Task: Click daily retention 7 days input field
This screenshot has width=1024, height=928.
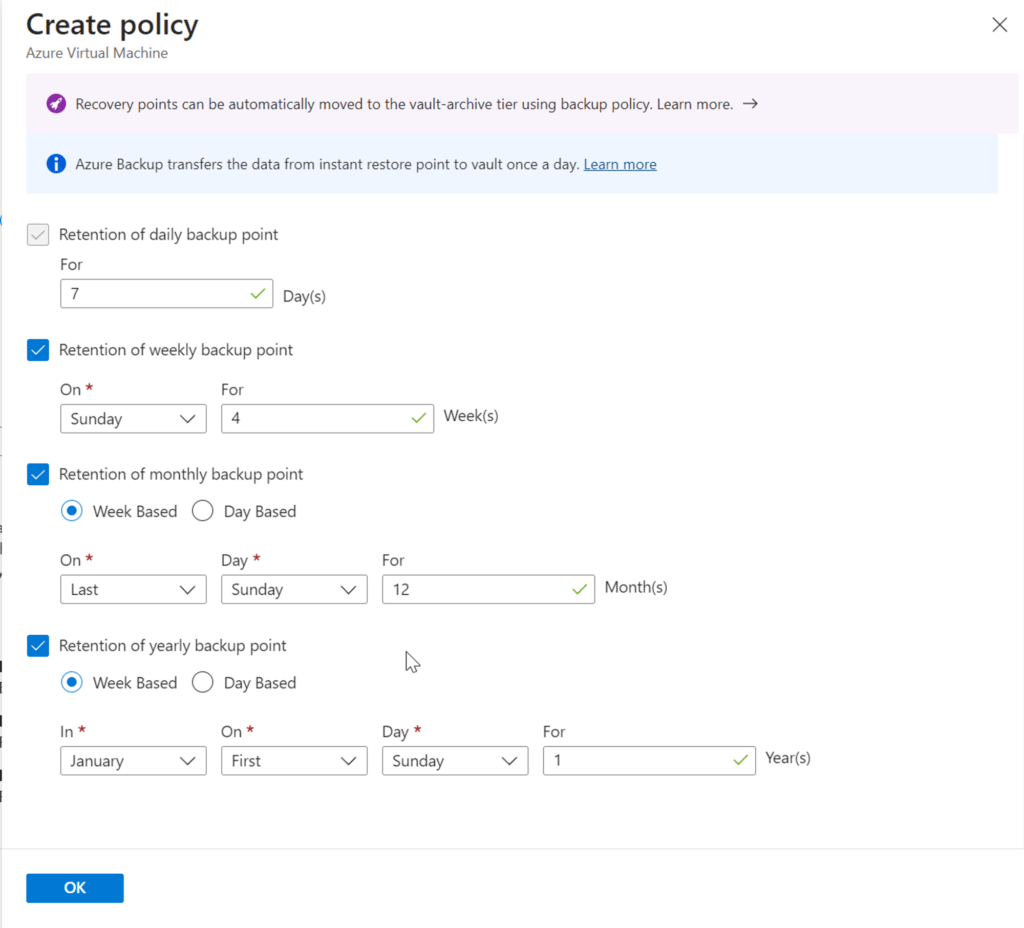Action: click(x=167, y=294)
